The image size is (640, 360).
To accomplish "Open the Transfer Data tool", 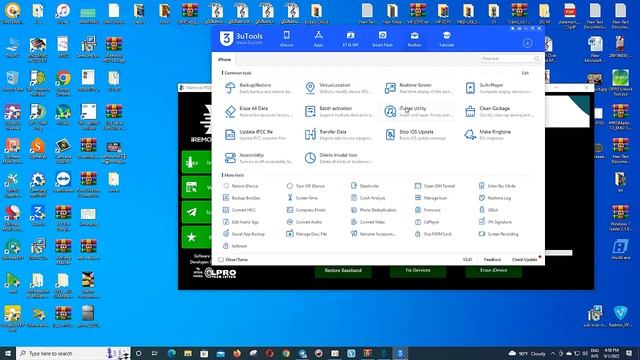I will 338,134.
